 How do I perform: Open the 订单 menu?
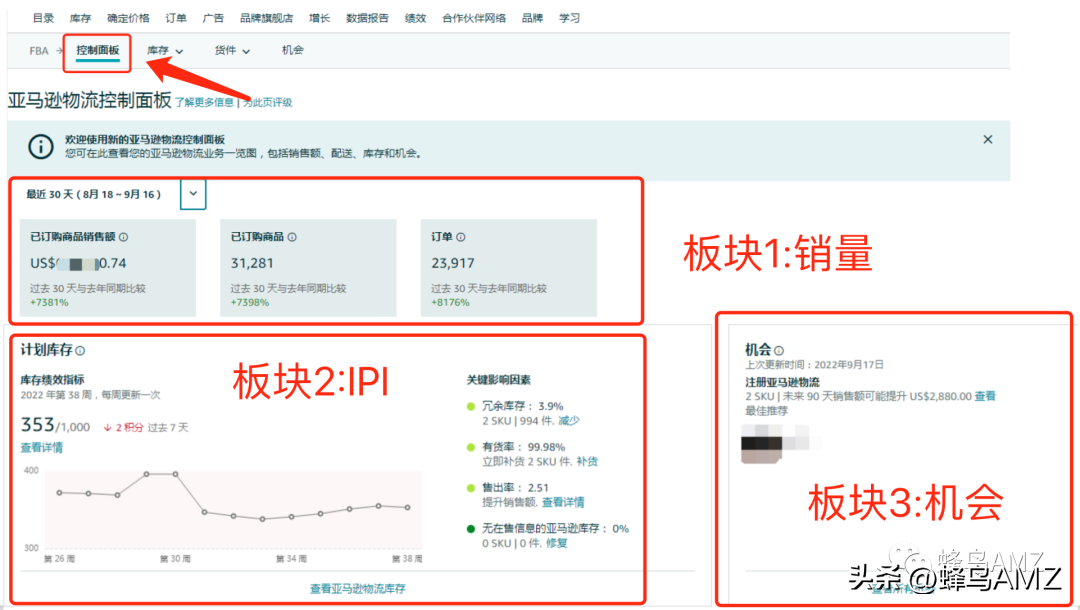click(176, 18)
